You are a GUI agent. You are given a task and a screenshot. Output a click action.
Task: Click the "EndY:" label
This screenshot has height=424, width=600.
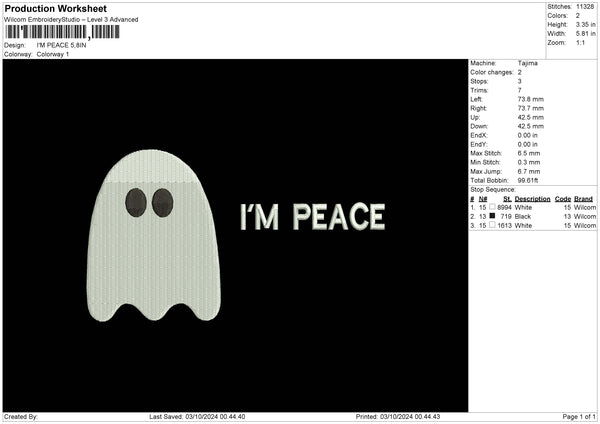[479, 144]
